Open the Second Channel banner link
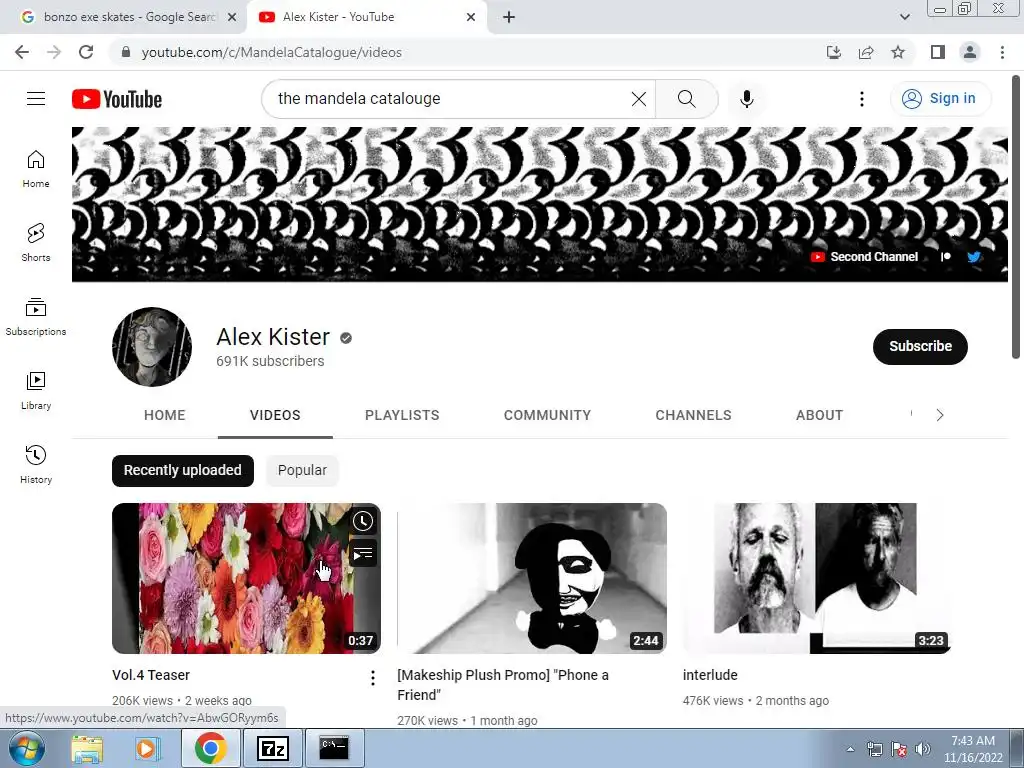Image resolution: width=1024 pixels, height=768 pixels. [x=864, y=257]
